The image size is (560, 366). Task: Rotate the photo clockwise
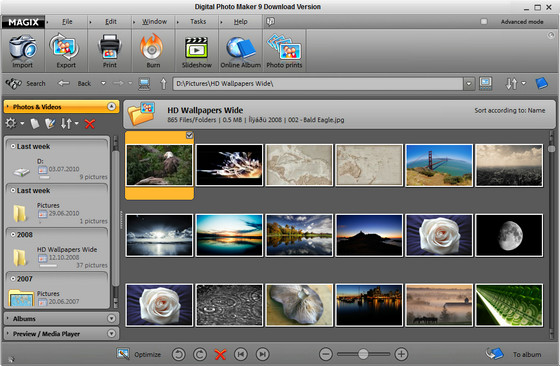click(x=200, y=354)
